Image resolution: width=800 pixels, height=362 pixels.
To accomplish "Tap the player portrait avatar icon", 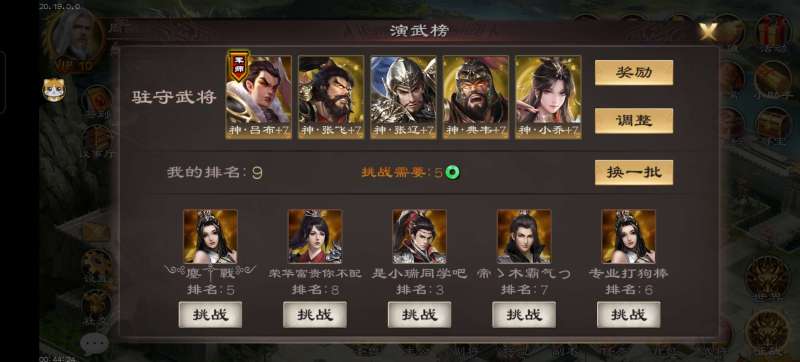I will click(76, 38).
